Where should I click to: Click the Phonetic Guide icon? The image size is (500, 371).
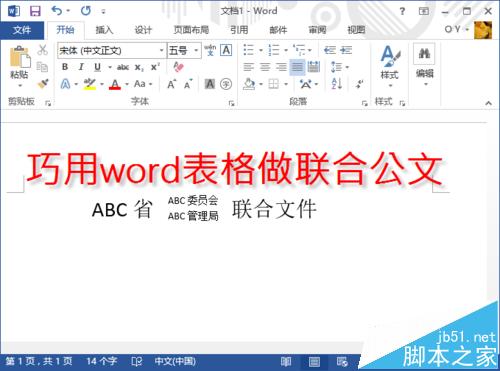210,50
